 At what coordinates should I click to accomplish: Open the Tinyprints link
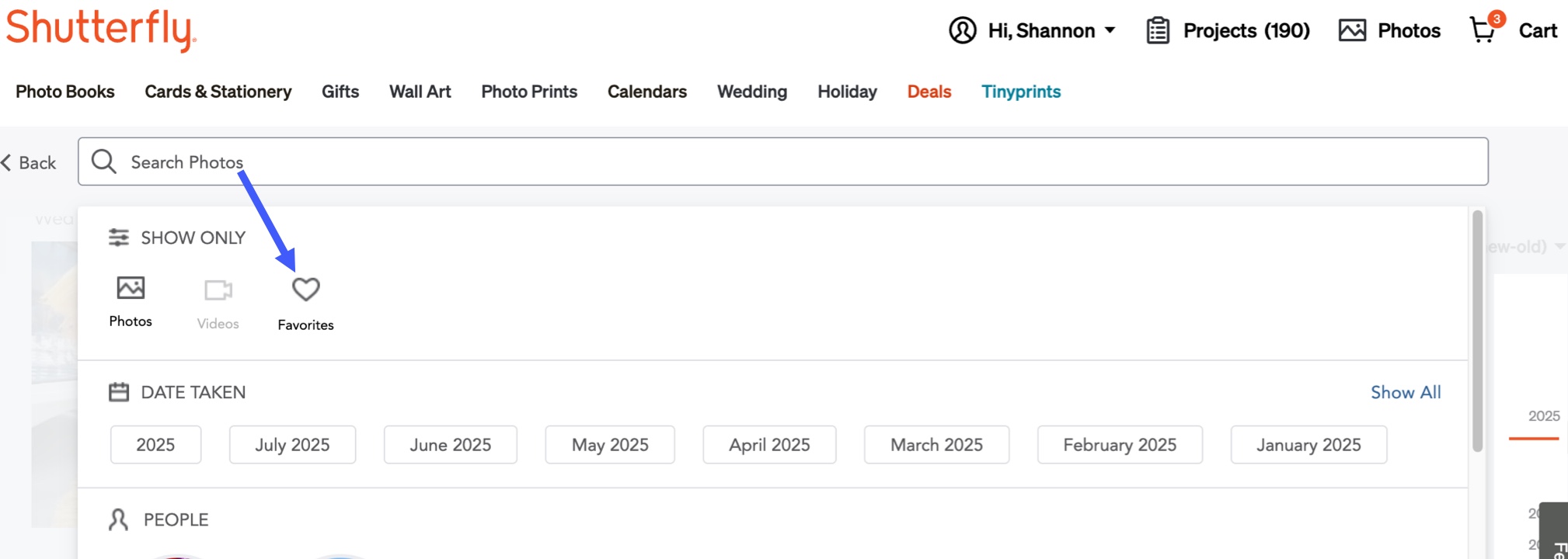1021,92
